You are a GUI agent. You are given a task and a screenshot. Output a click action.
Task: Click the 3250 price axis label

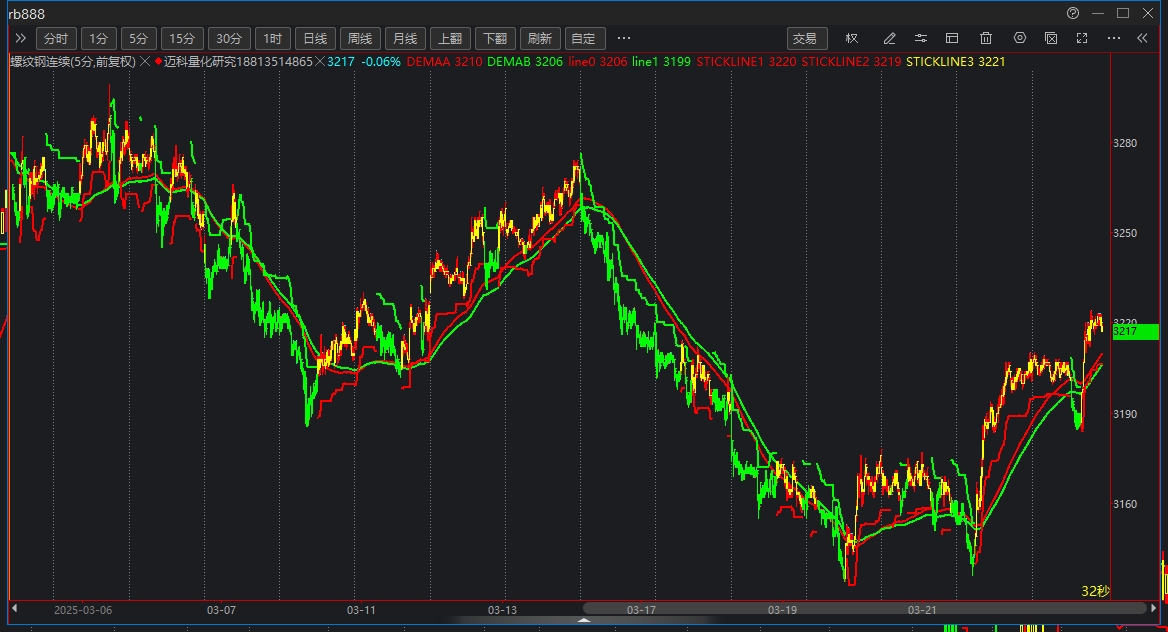point(1125,233)
